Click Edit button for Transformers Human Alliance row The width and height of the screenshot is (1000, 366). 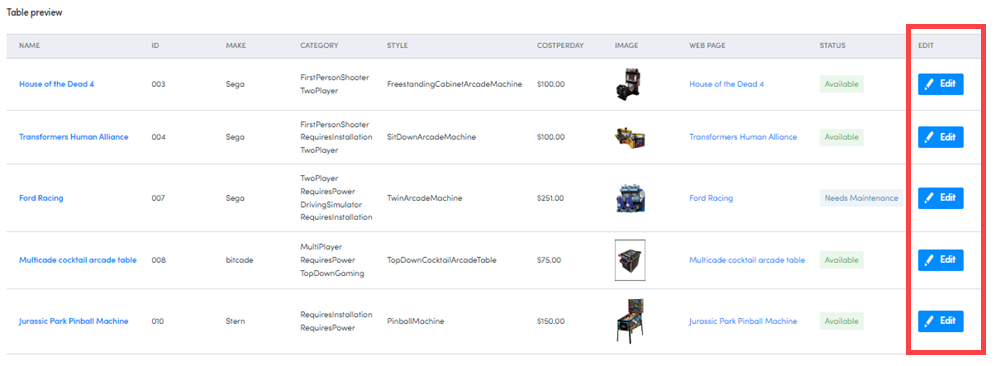click(x=940, y=137)
